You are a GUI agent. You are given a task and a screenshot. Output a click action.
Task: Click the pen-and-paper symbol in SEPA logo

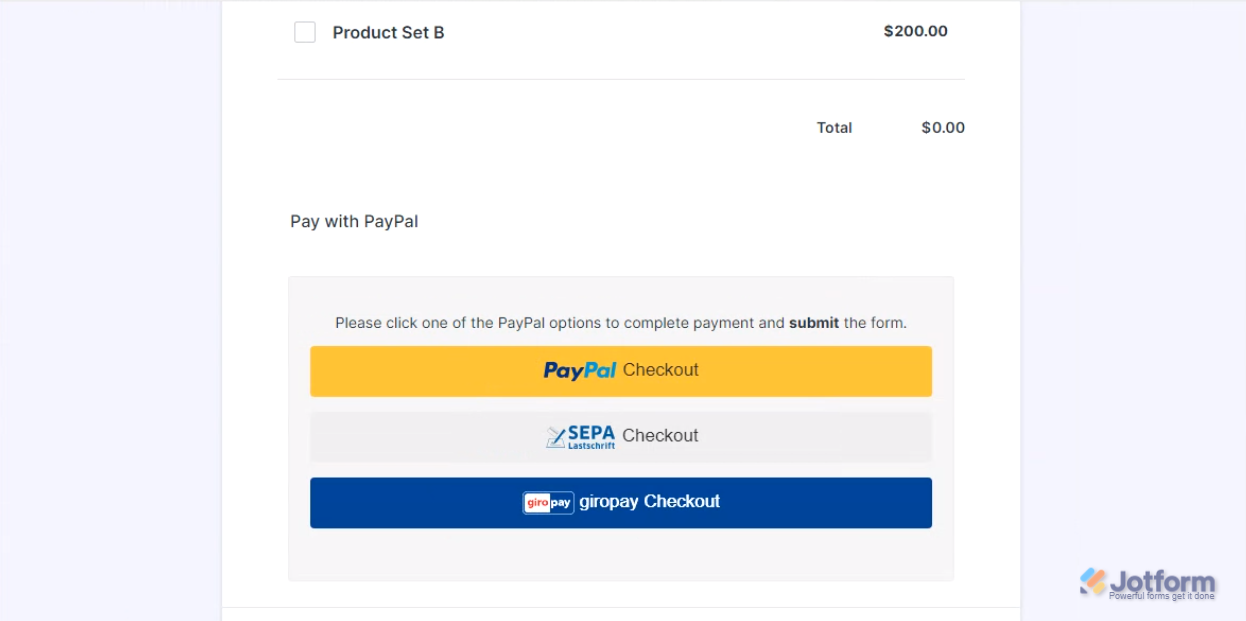point(556,437)
